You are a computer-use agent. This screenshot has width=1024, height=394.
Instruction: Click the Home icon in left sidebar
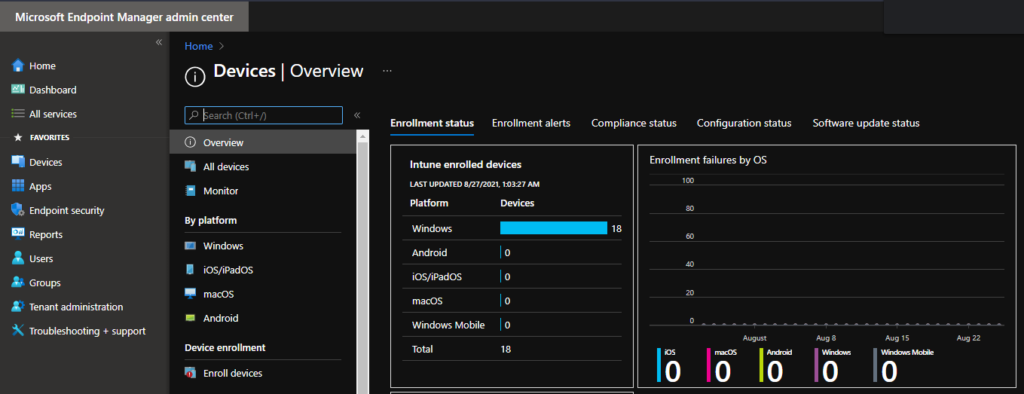[18, 65]
